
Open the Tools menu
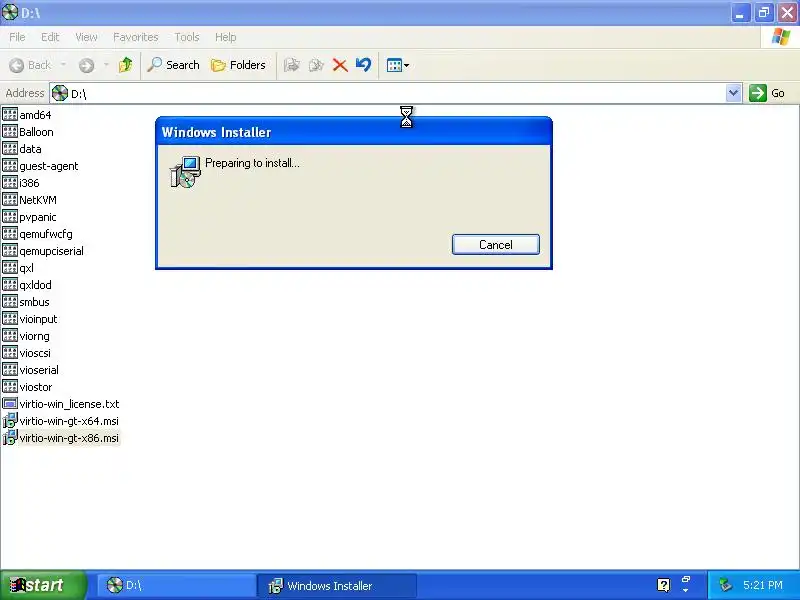click(x=187, y=37)
